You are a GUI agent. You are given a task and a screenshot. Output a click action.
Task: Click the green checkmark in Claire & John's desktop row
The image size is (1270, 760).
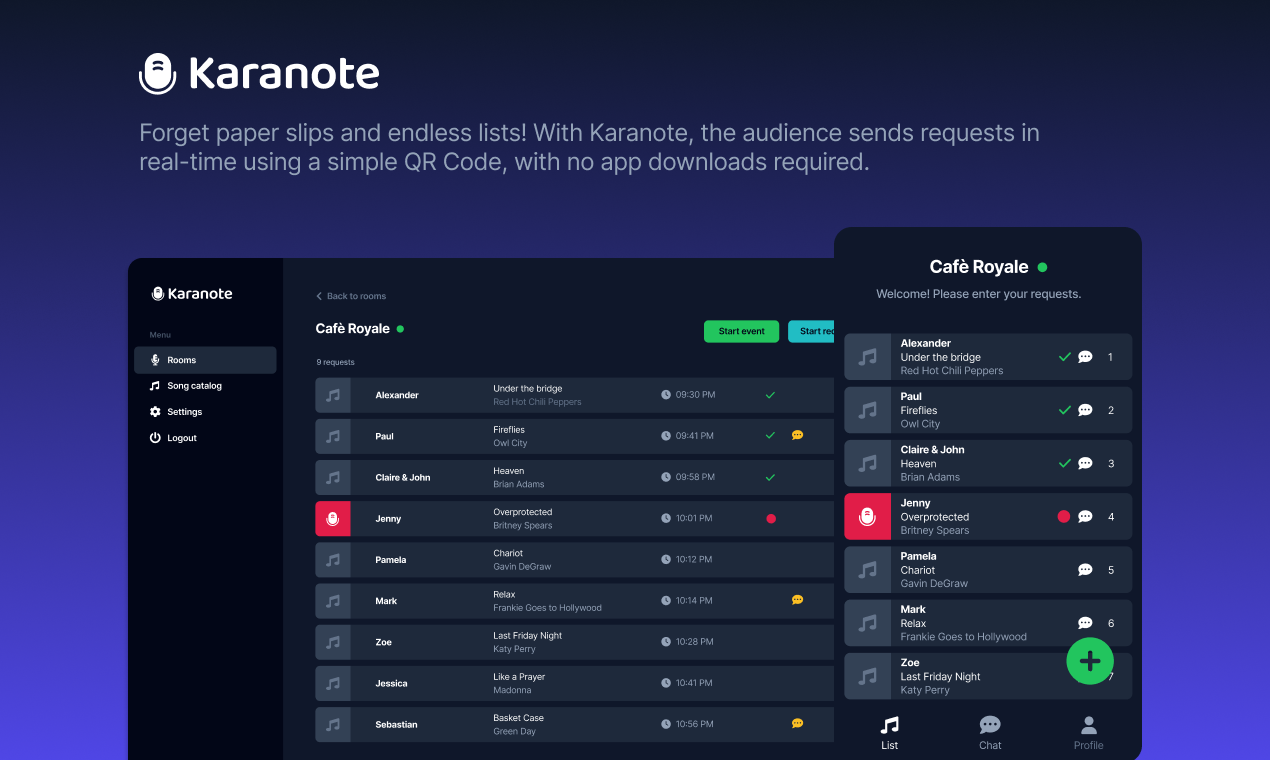[770, 477]
